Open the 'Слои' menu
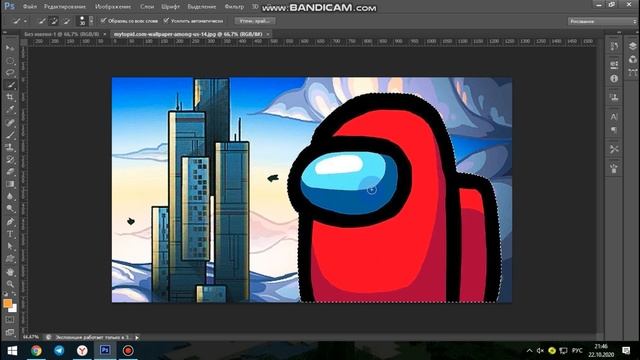This screenshot has width=640, height=360. pos(147,7)
